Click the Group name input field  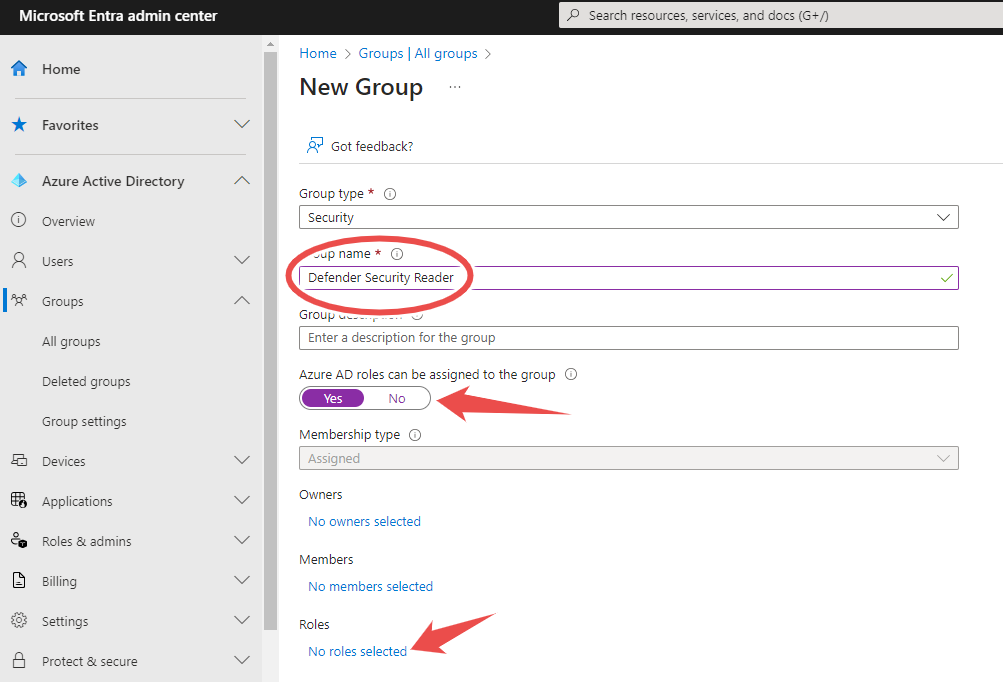pos(629,278)
